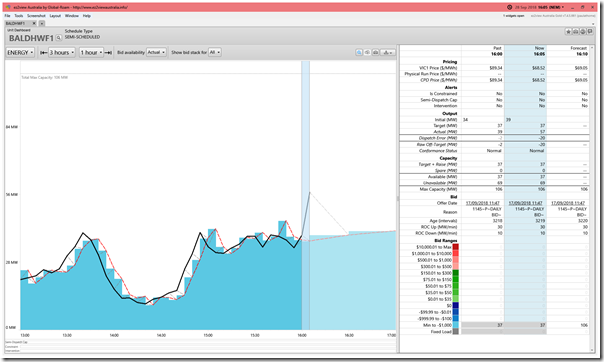
Task: Open the Tools menu
Action: [x=19, y=16]
